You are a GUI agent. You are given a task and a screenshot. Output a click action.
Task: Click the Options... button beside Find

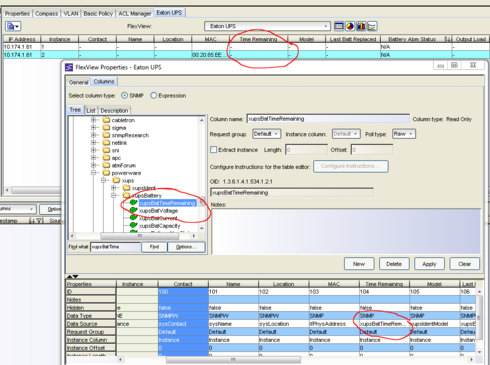point(186,247)
